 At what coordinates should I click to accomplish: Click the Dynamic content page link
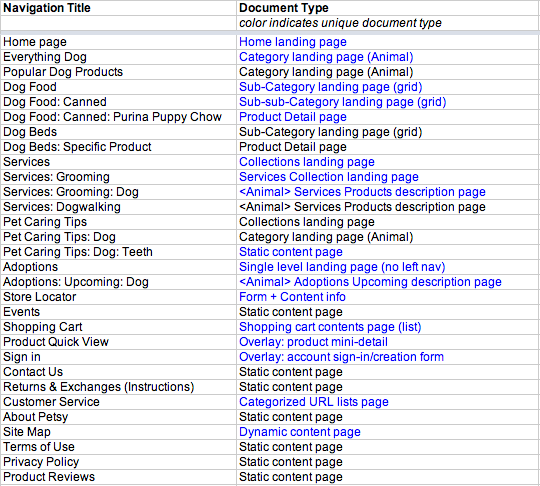coord(300,432)
